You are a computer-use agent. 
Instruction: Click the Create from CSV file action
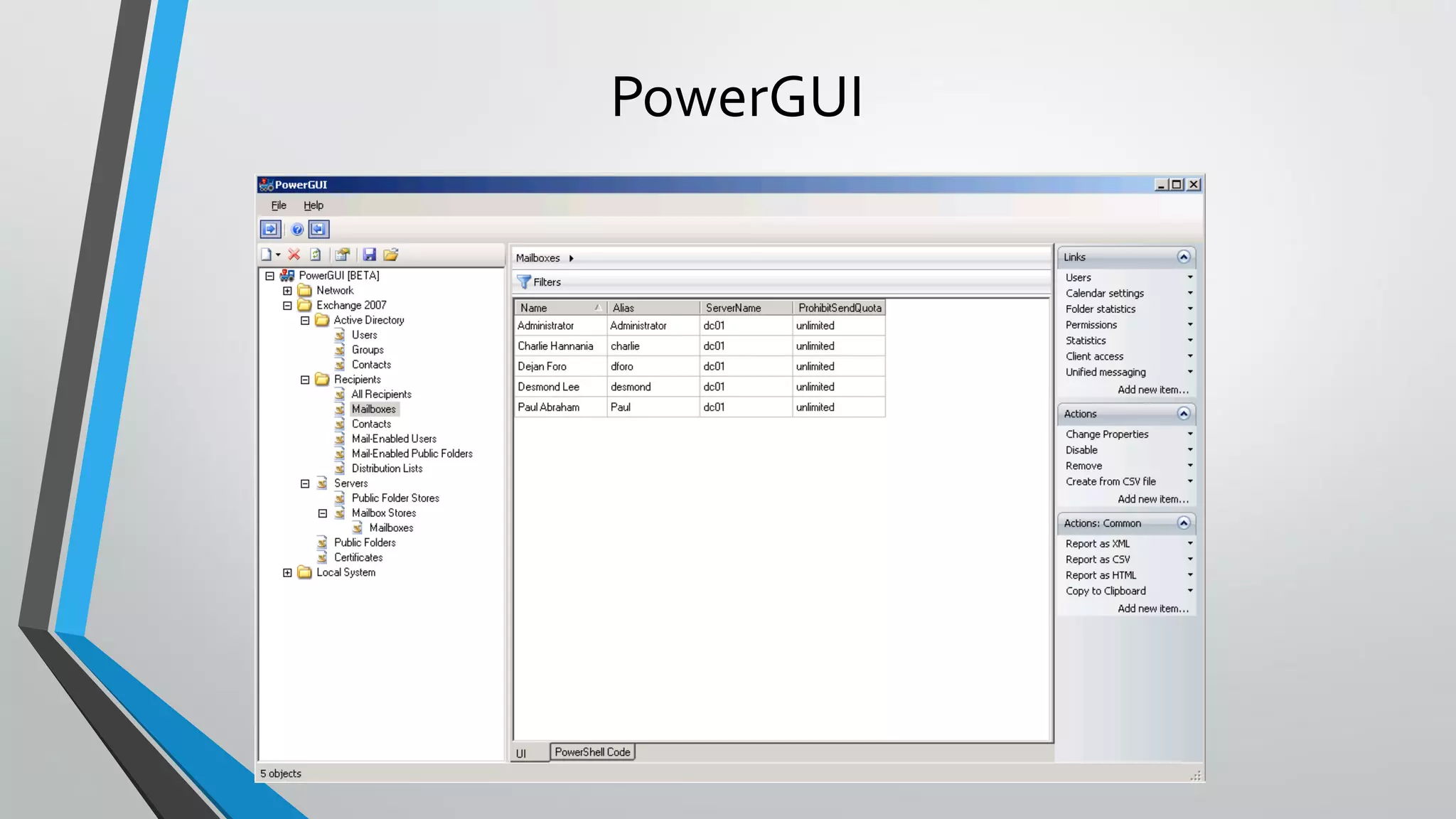click(1110, 481)
